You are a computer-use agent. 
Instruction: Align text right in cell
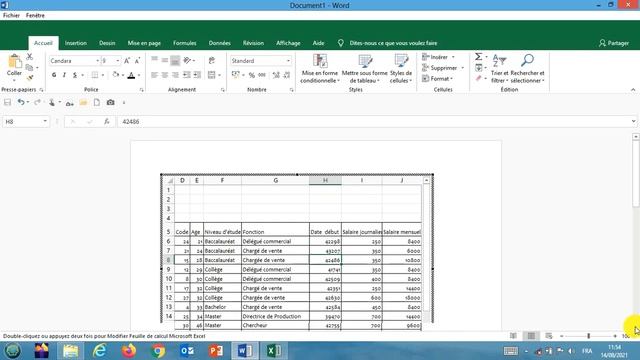pos(175,75)
